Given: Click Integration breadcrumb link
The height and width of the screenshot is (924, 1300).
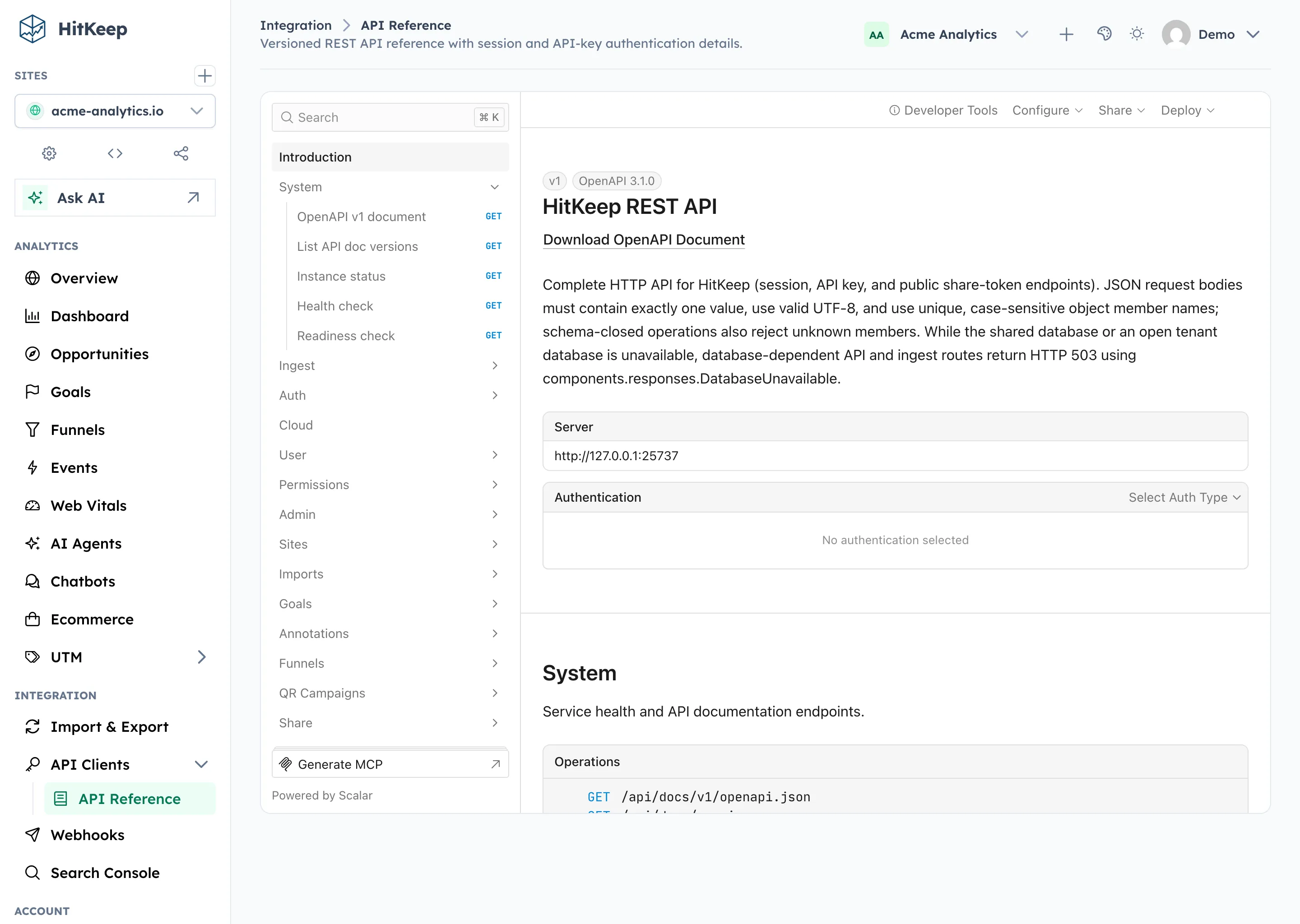Looking at the screenshot, I should tap(296, 25).
